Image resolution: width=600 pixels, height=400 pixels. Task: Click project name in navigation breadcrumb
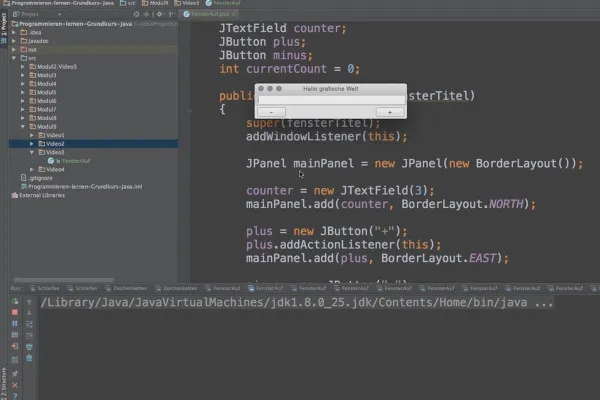(x=59, y=3)
